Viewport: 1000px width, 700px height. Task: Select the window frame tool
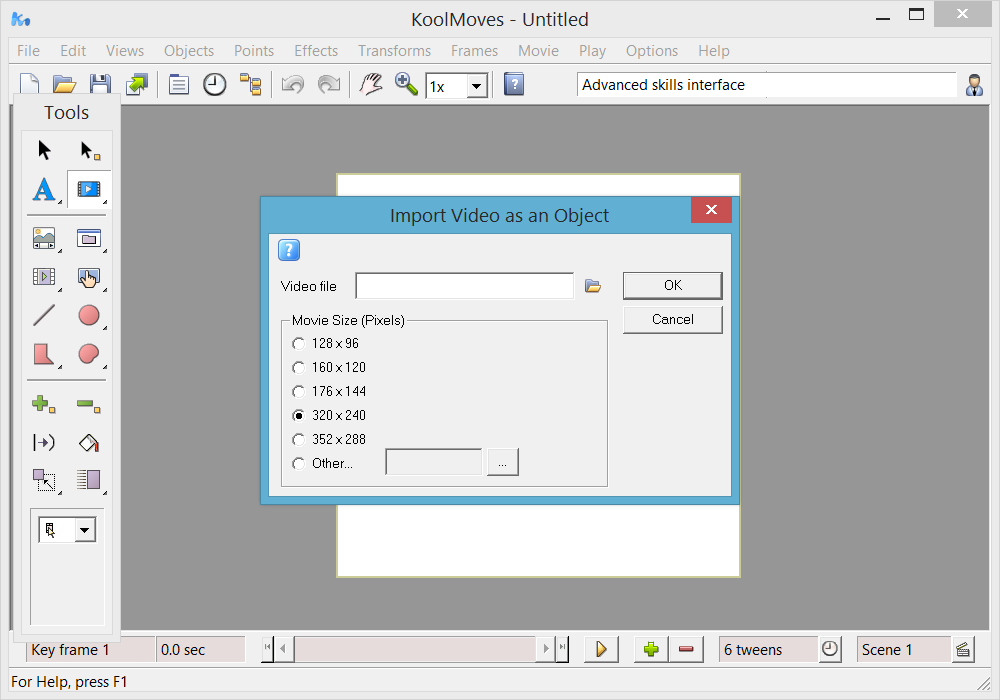click(89, 239)
